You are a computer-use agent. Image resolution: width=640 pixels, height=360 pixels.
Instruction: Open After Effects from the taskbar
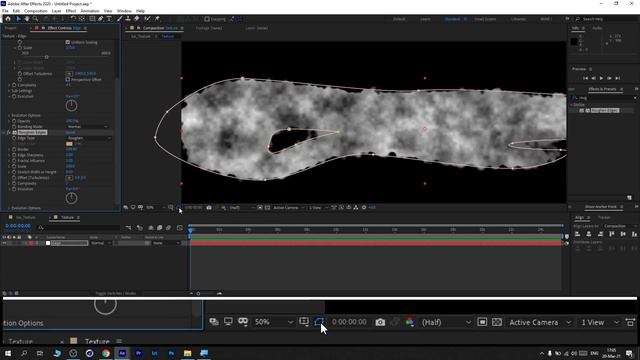point(122,353)
